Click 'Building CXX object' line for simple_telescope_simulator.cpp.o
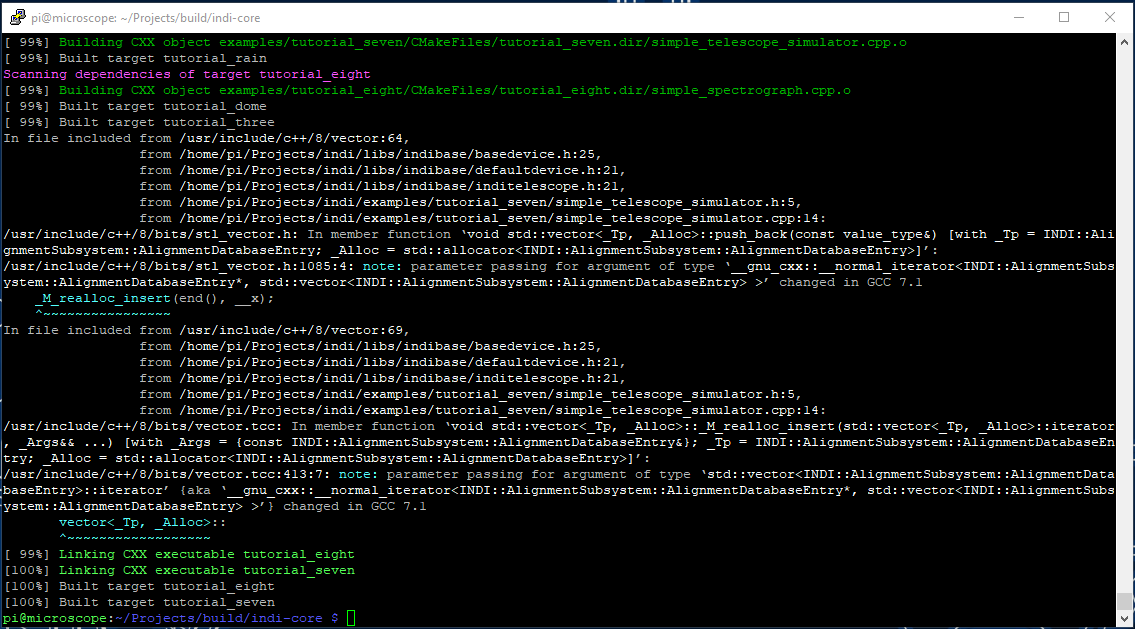The width and height of the screenshot is (1135, 629). point(455,42)
